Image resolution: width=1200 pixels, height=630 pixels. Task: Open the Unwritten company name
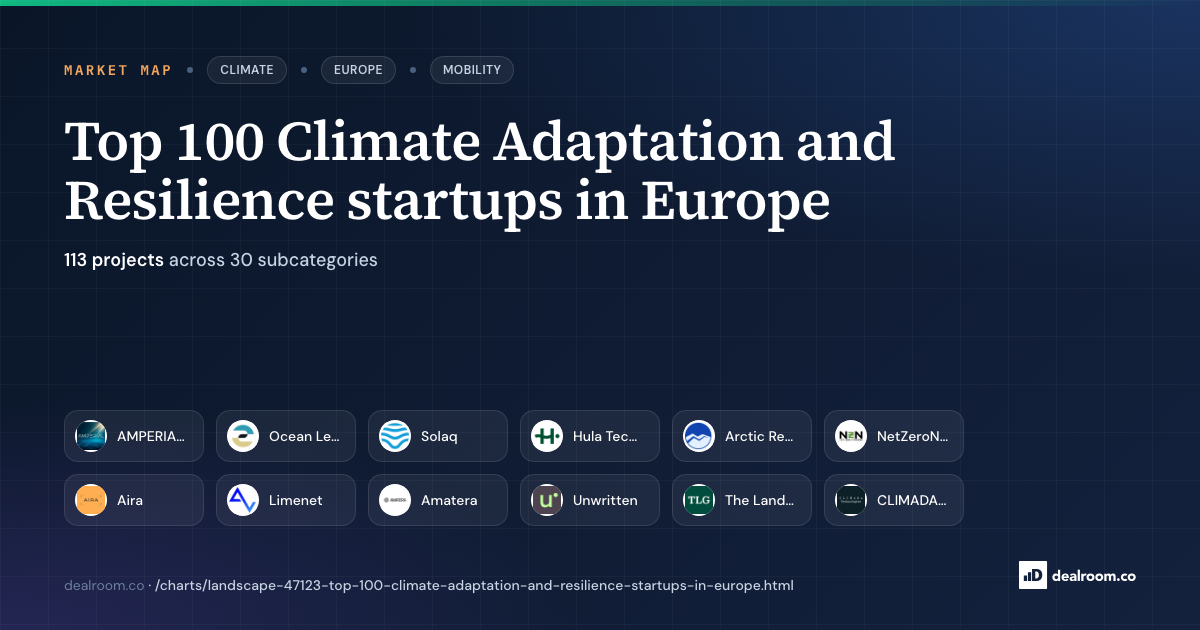(605, 500)
